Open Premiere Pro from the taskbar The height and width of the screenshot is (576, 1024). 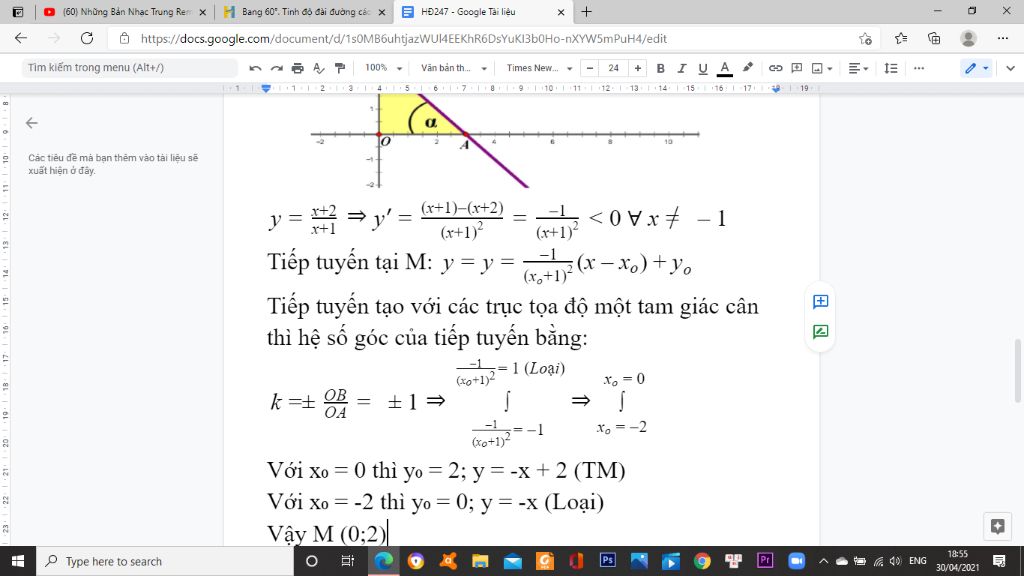coord(765,561)
